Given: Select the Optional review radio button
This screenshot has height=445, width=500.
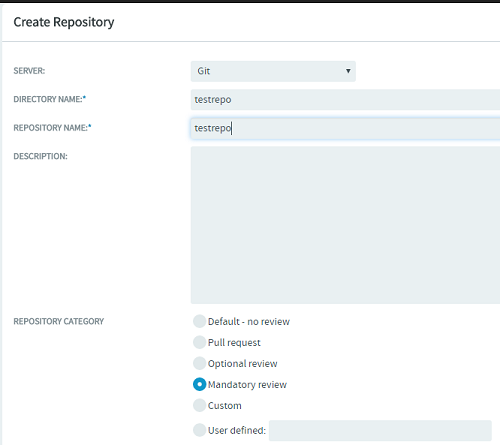Looking at the screenshot, I should 199,363.
